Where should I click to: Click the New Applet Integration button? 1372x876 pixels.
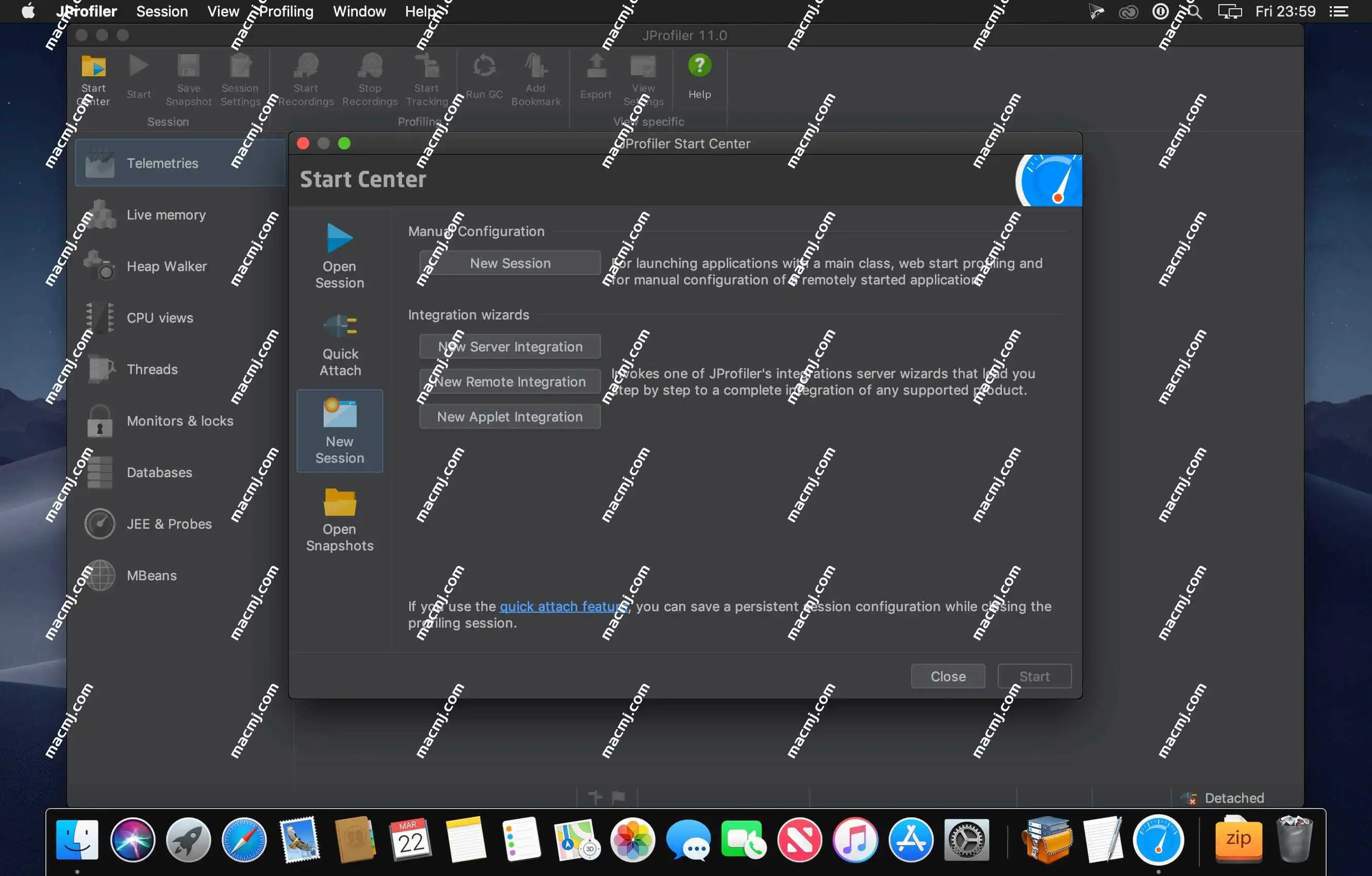(x=510, y=417)
